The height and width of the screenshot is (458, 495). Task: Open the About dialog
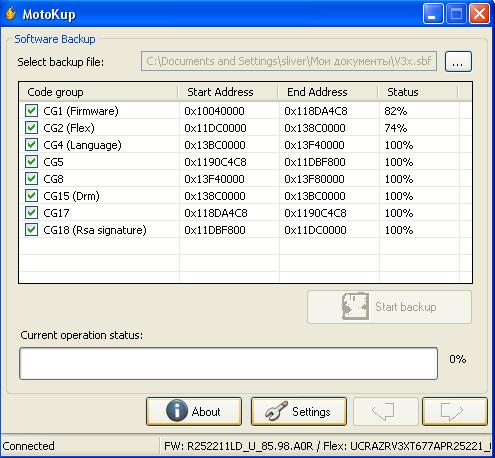pos(194,411)
